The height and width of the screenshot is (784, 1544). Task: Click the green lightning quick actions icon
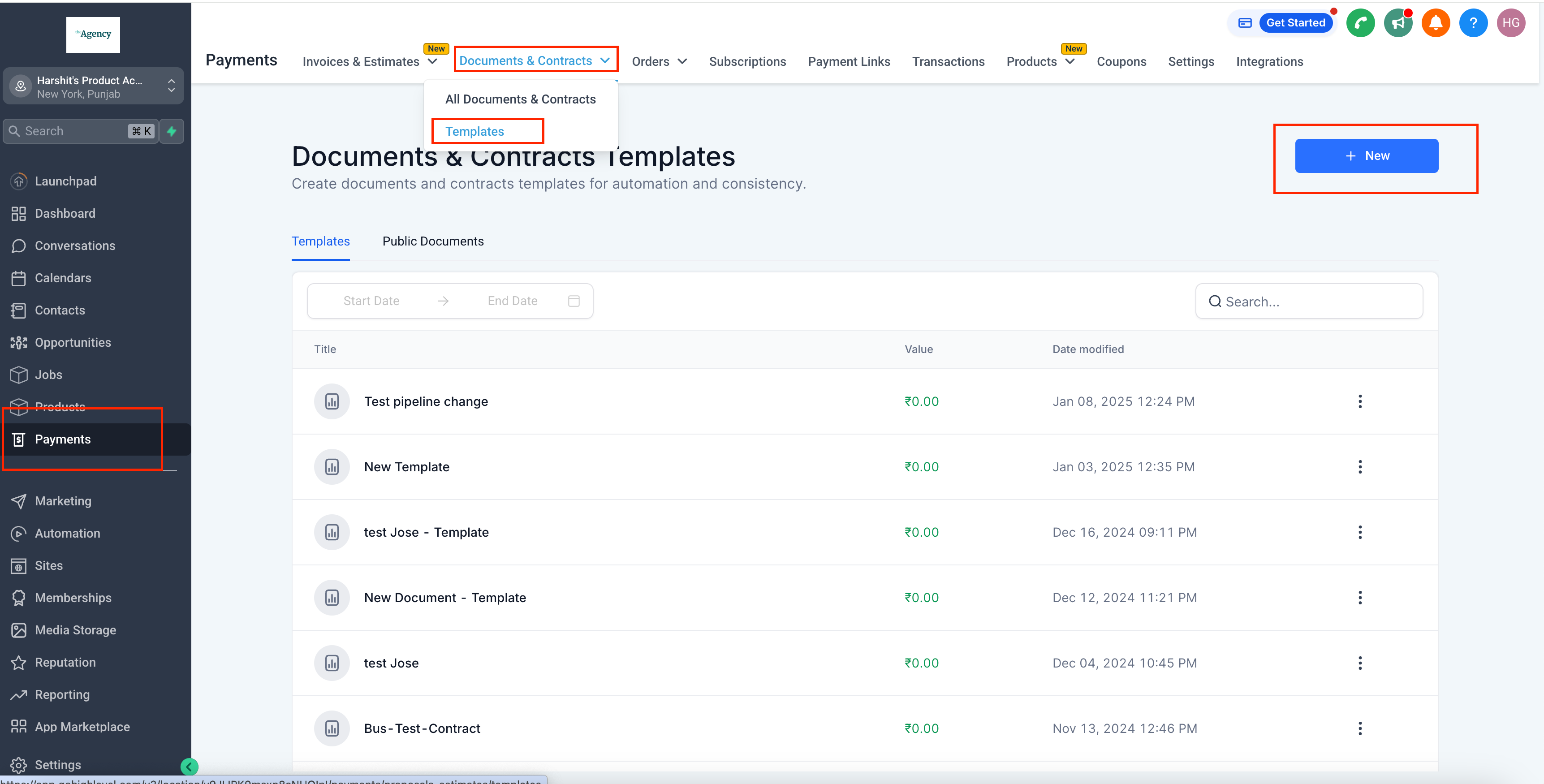[x=172, y=131]
